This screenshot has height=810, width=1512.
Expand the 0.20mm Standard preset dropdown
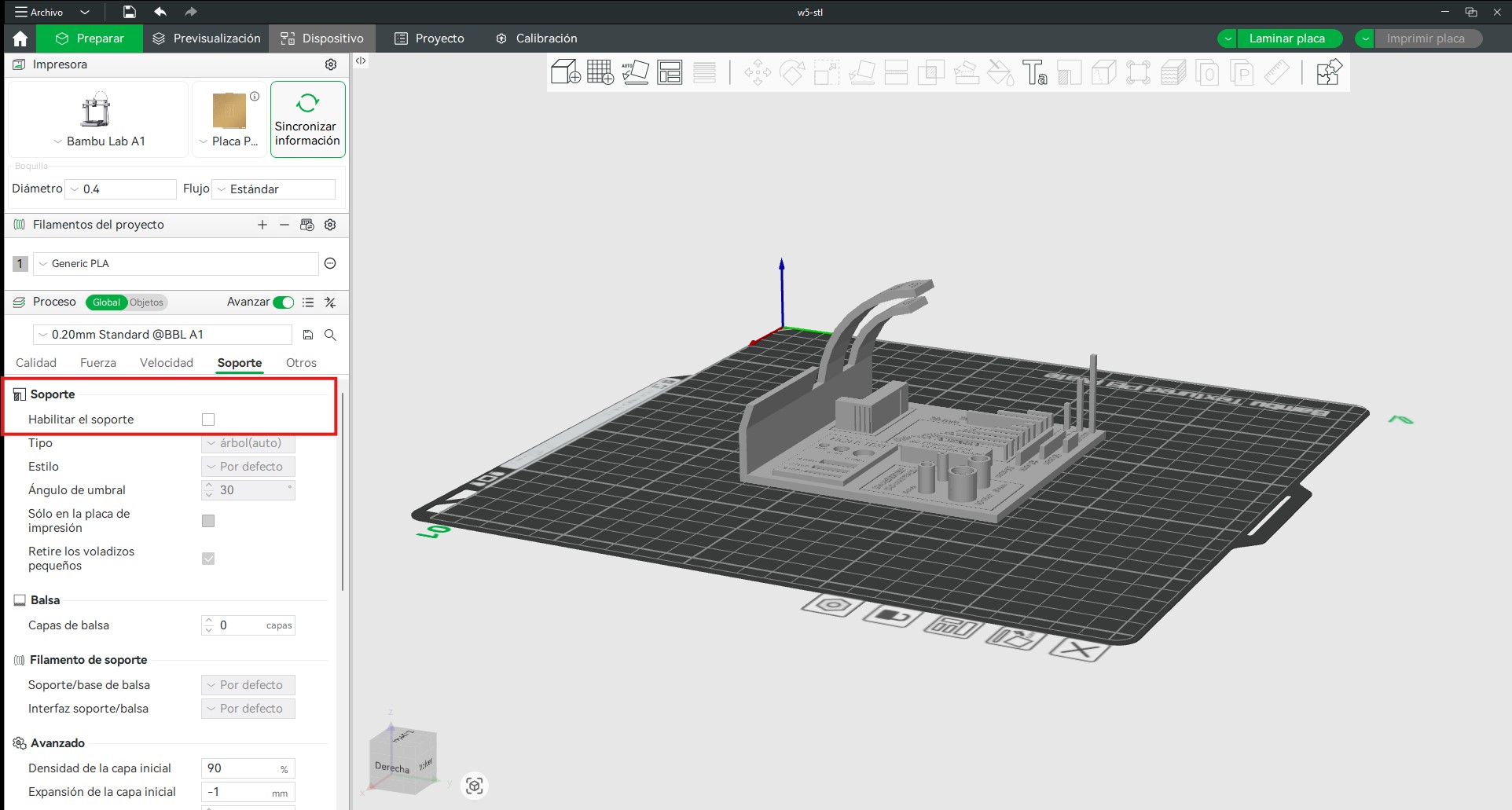163,335
